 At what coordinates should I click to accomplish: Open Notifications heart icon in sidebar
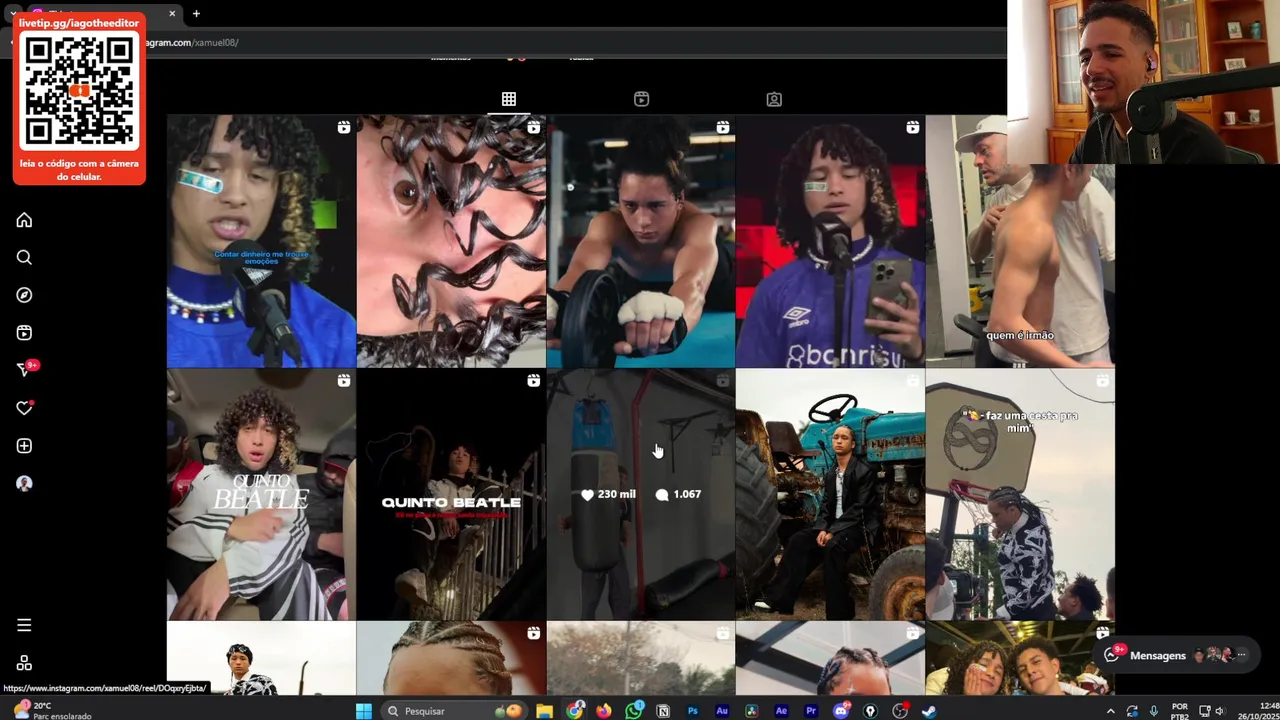(24, 408)
